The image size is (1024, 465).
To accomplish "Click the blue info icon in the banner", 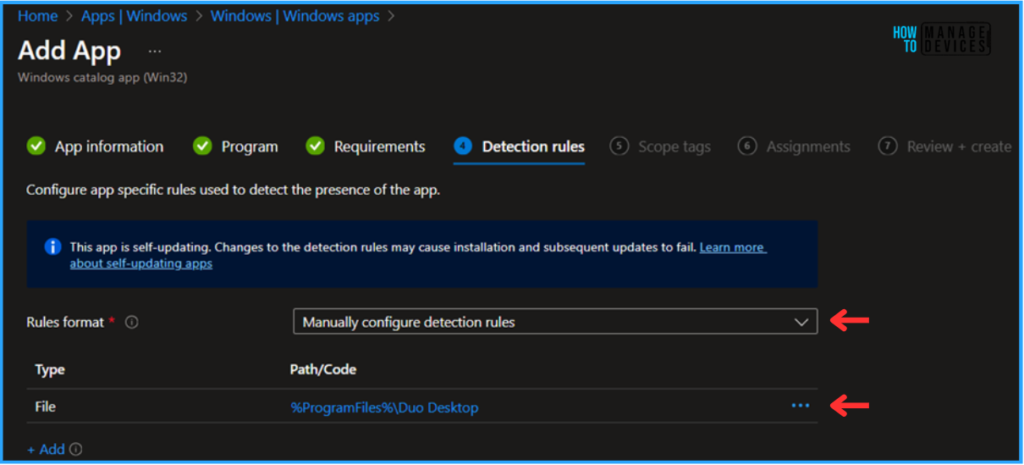I will 52,248.
